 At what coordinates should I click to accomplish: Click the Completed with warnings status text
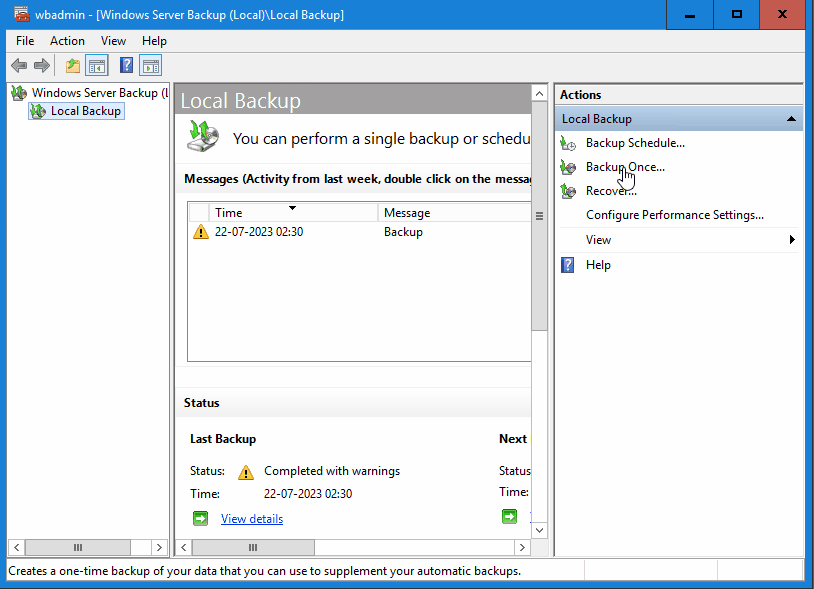point(332,471)
